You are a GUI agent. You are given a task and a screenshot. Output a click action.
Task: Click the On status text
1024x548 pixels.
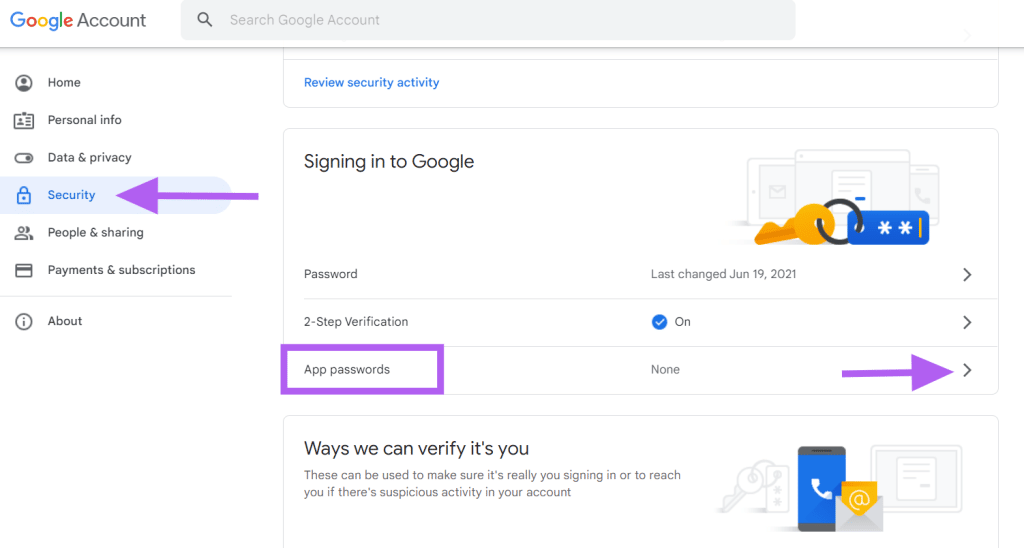(682, 322)
